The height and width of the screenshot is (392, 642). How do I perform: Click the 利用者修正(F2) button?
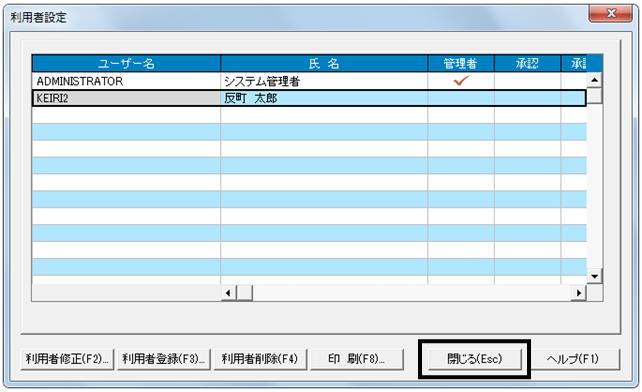pyautogui.click(x=67, y=359)
